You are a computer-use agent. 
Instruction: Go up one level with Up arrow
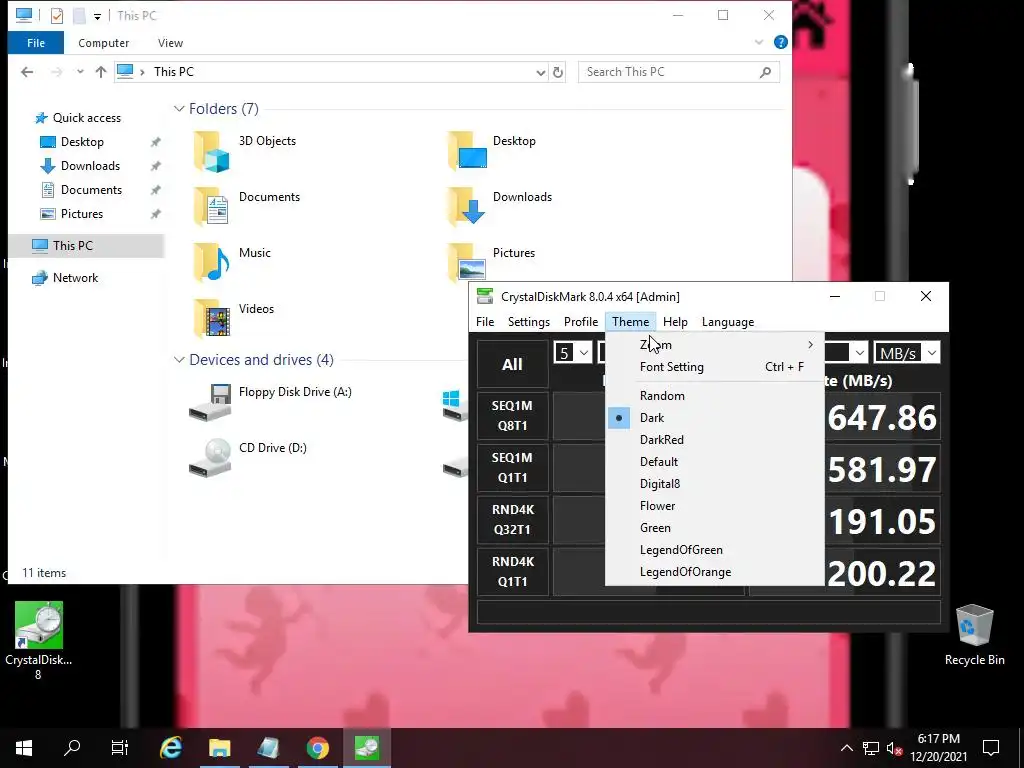point(101,72)
